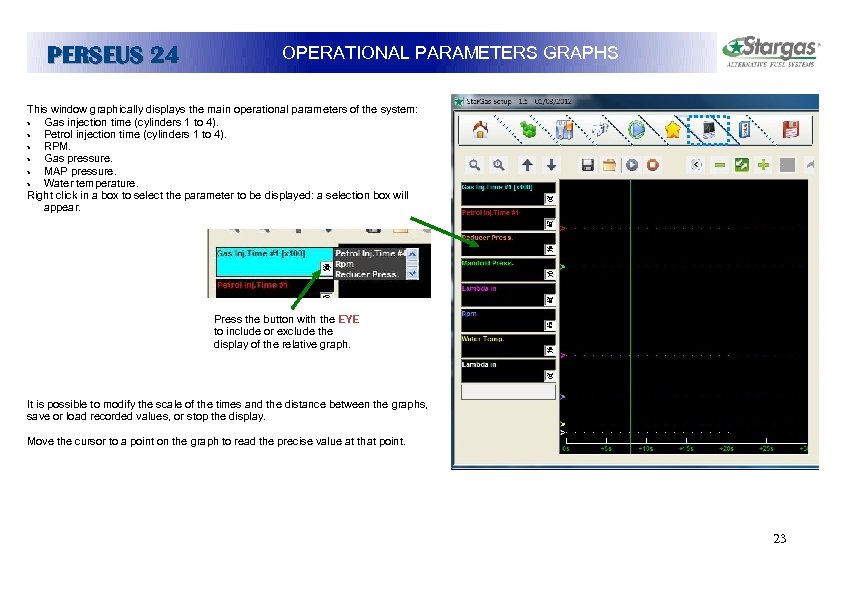This screenshot has height=595, width=842.
Task: Save recorded values with the grey floppy icon
Action: pyautogui.click(x=587, y=165)
